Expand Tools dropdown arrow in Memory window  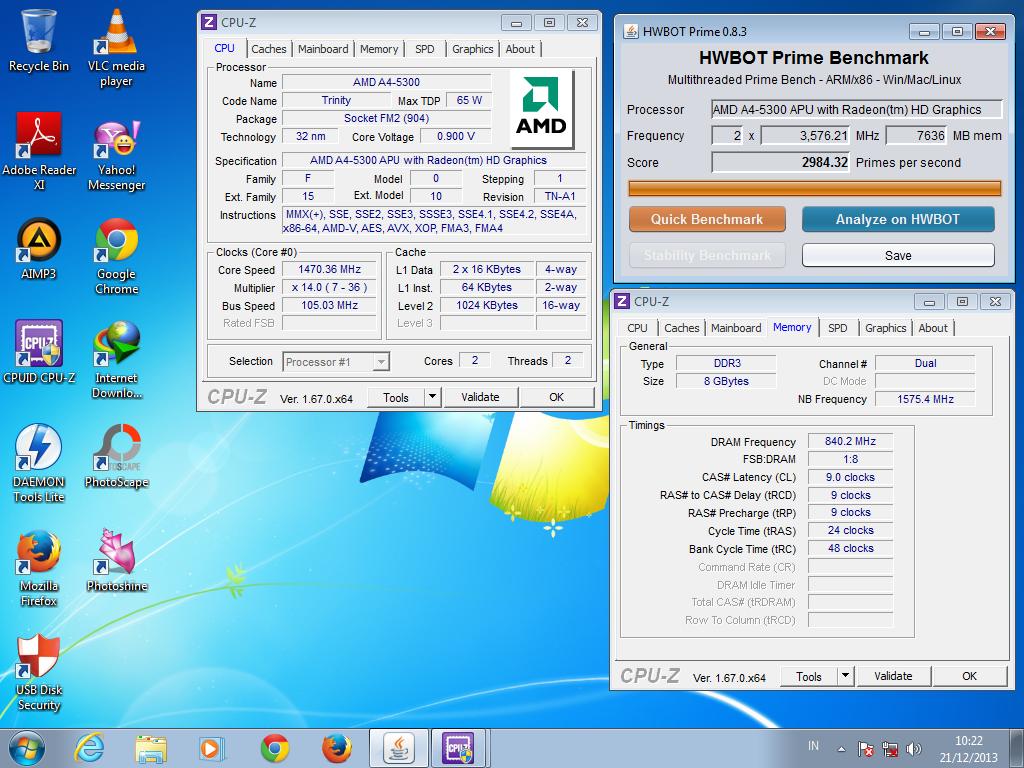(845, 676)
